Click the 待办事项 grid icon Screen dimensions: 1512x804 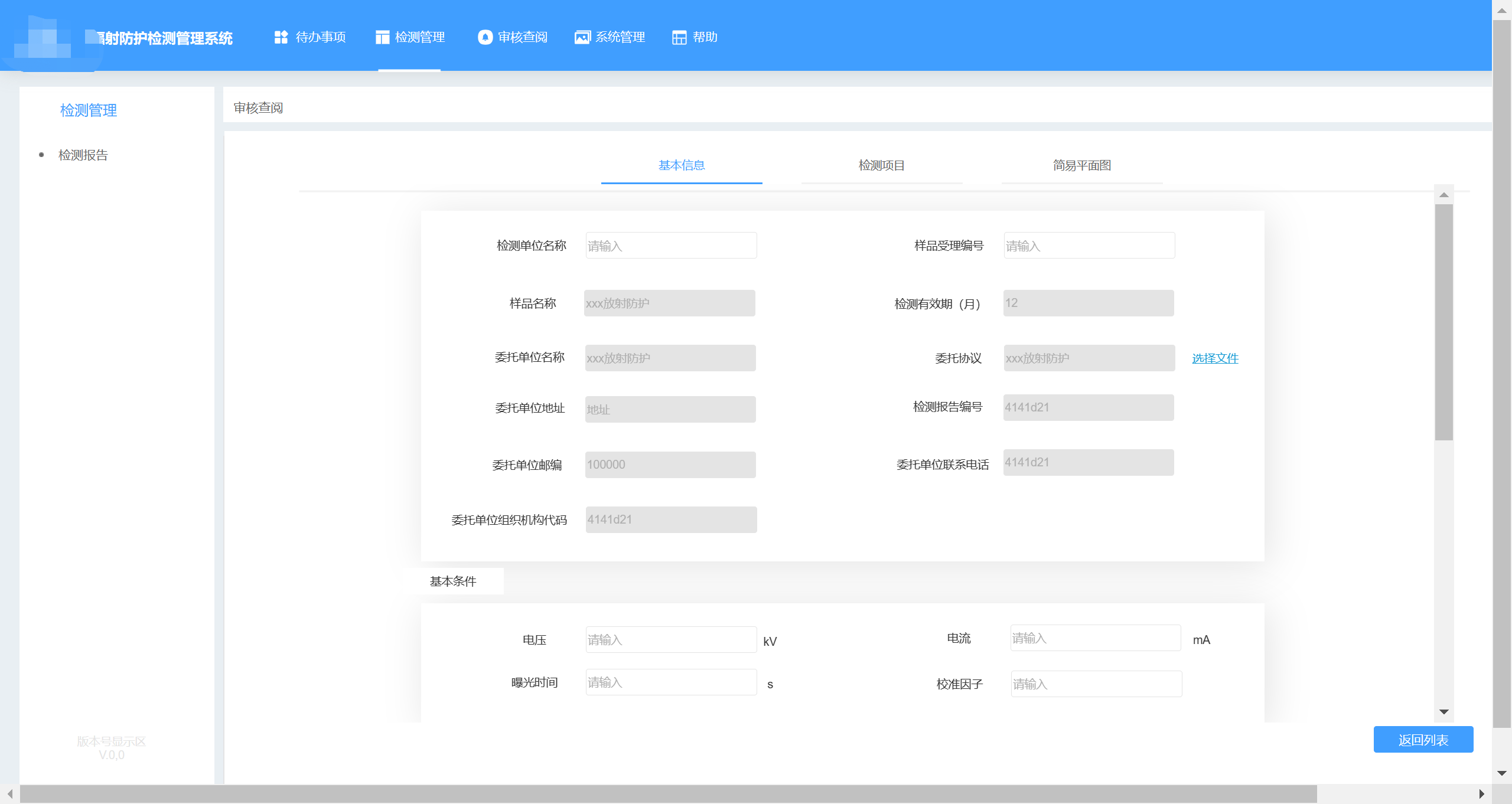281,37
